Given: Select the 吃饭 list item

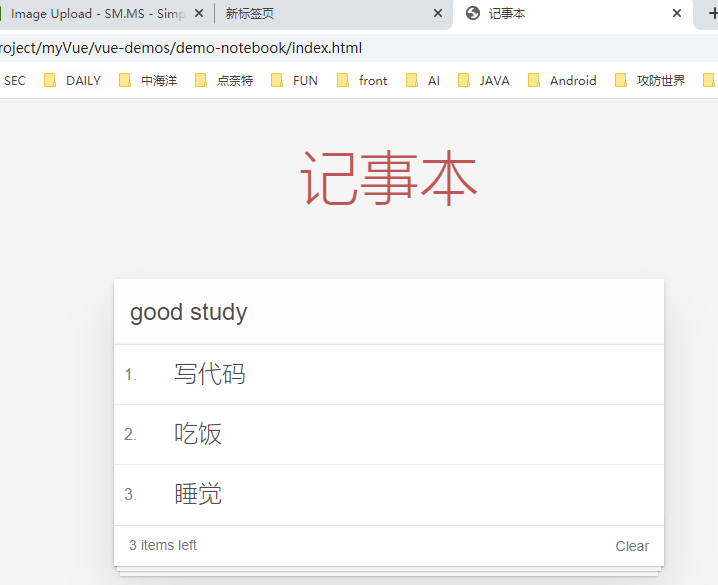Looking at the screenshot, I should click(x=389, y=434).
